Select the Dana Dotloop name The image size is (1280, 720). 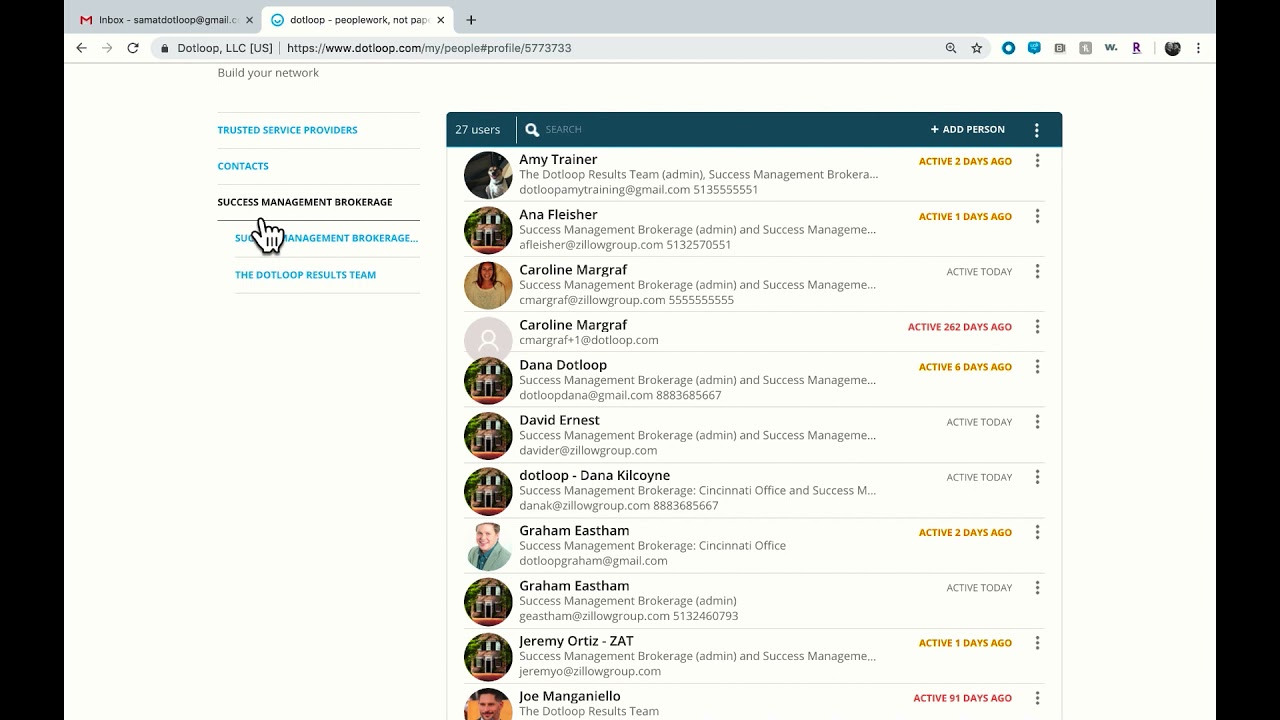[563, 365]
